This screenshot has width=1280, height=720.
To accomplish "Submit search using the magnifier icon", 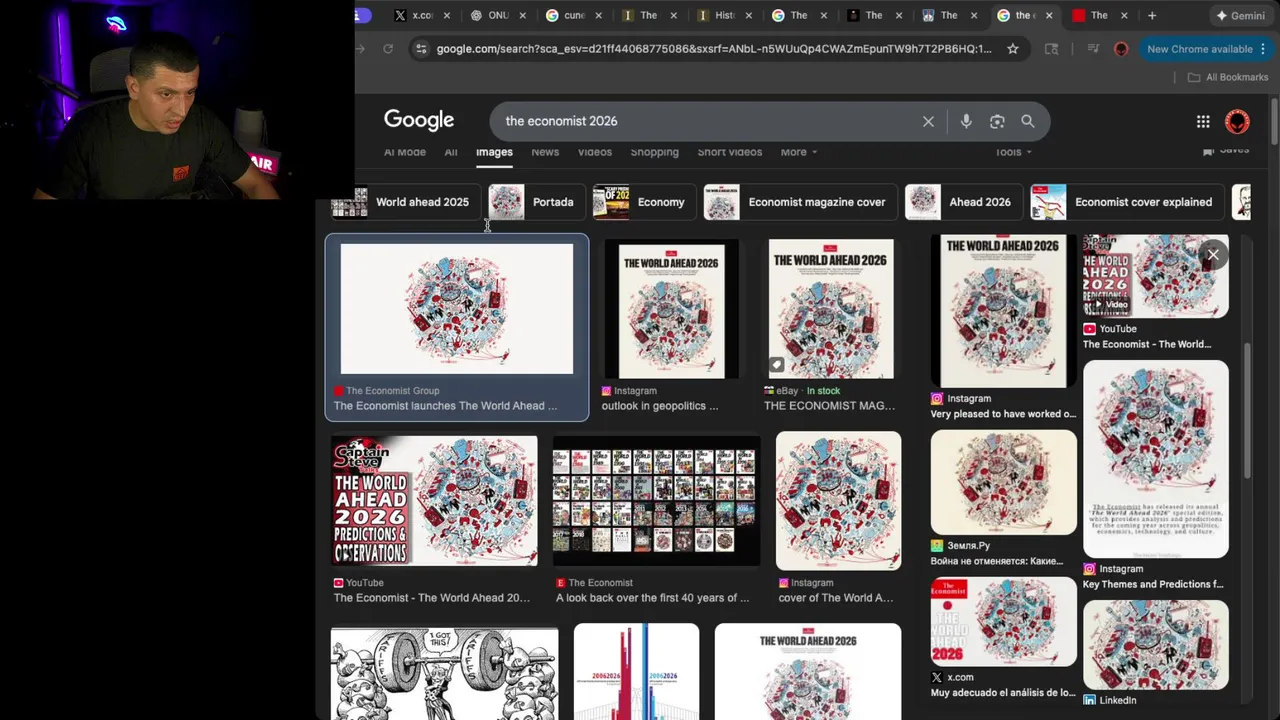I will 1028,121.
